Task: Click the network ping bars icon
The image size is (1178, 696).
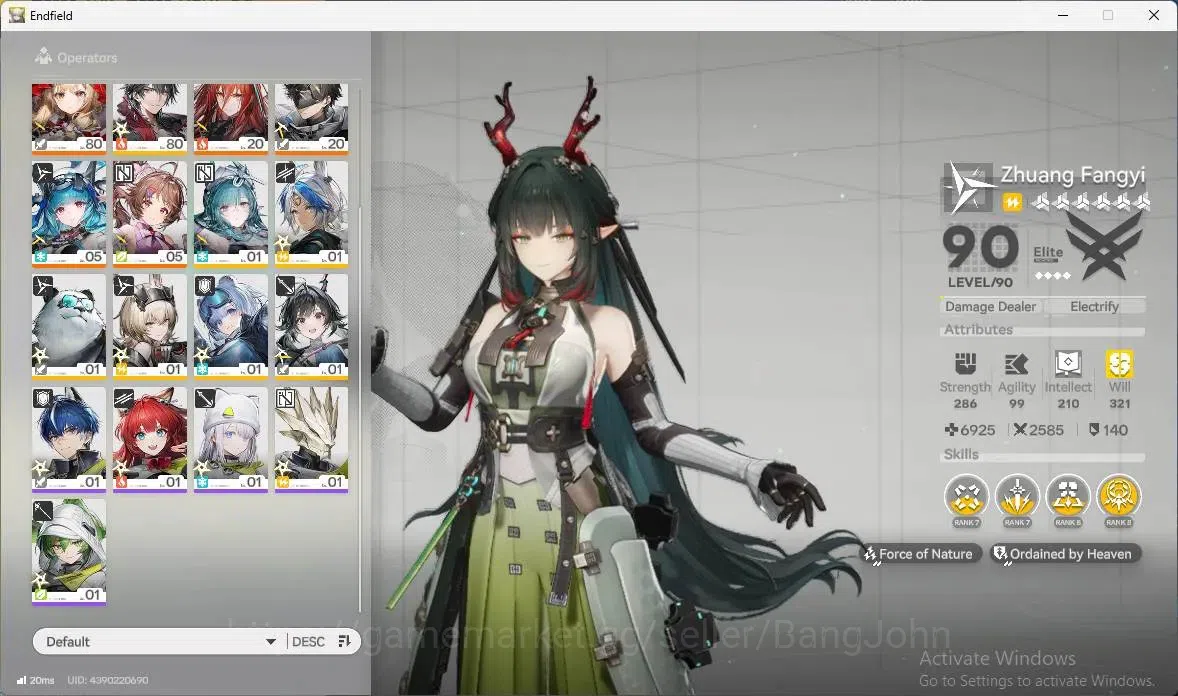Action: 21,680
